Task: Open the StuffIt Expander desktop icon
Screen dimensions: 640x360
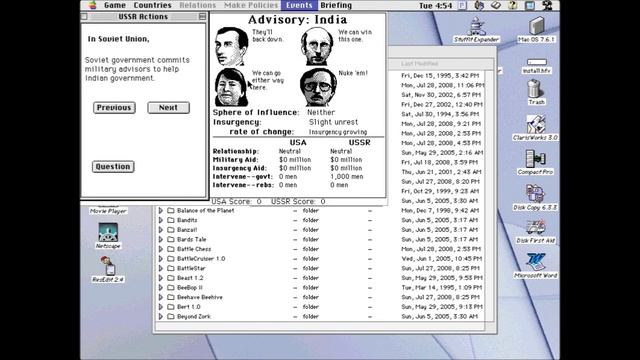Action: [x=476, y=27]
